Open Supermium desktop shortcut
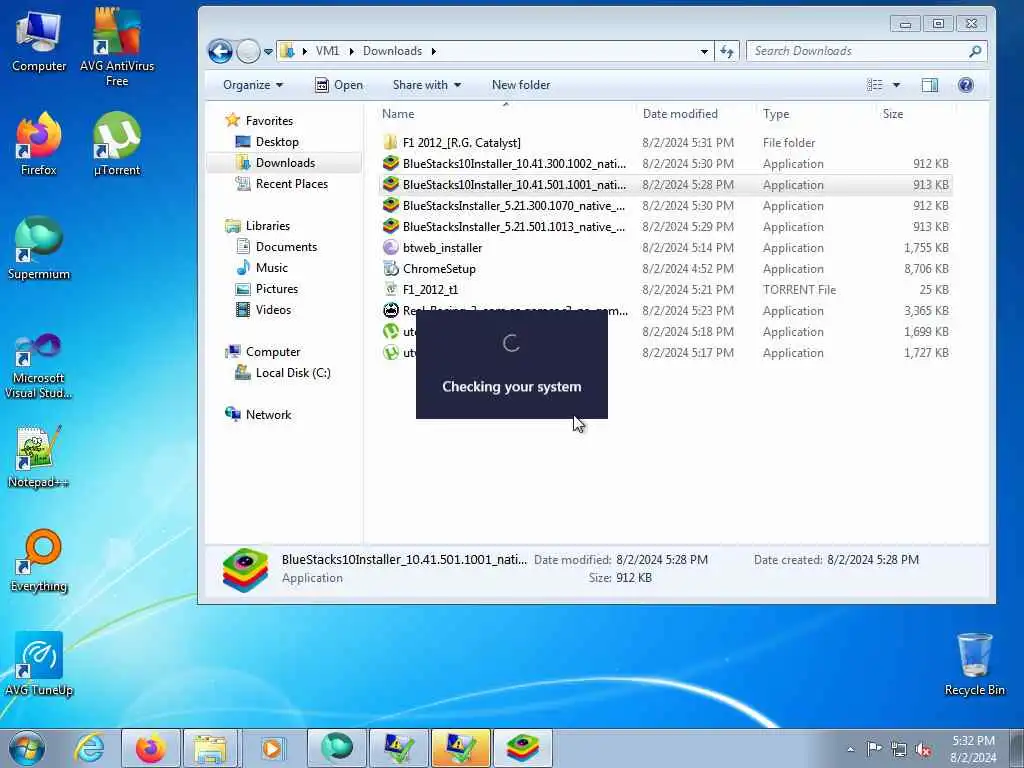This screenshot has height=768, width=1024. tap(39, 248)
